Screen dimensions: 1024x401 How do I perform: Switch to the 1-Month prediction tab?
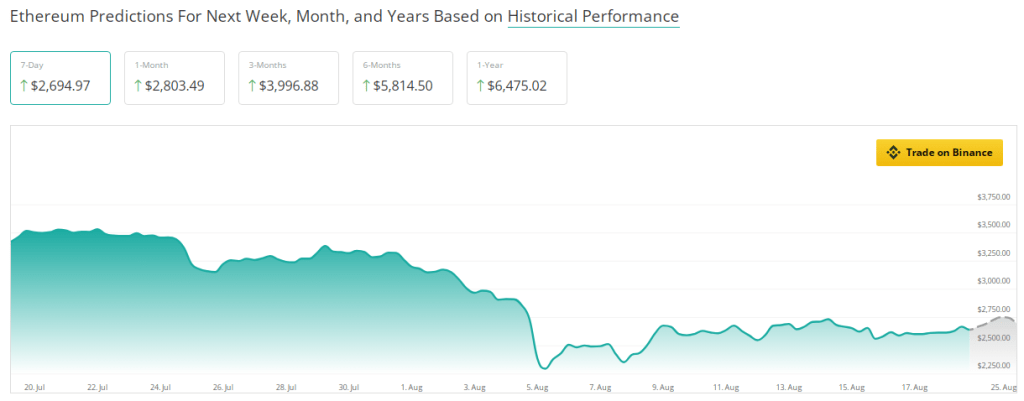(x=174, y=78)
